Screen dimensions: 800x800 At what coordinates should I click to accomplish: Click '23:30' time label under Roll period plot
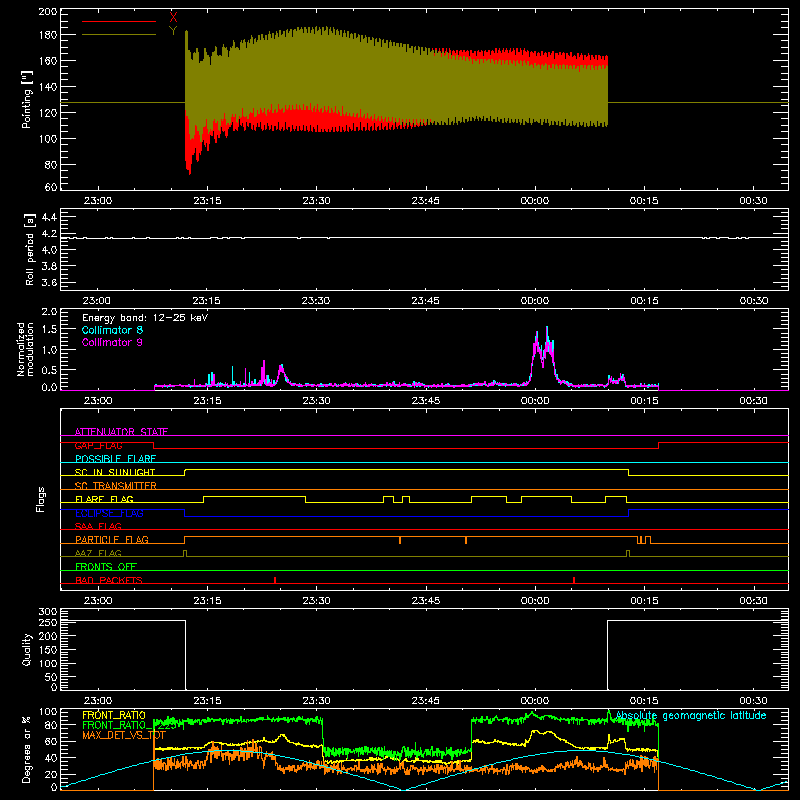click(x=316, y=301)
